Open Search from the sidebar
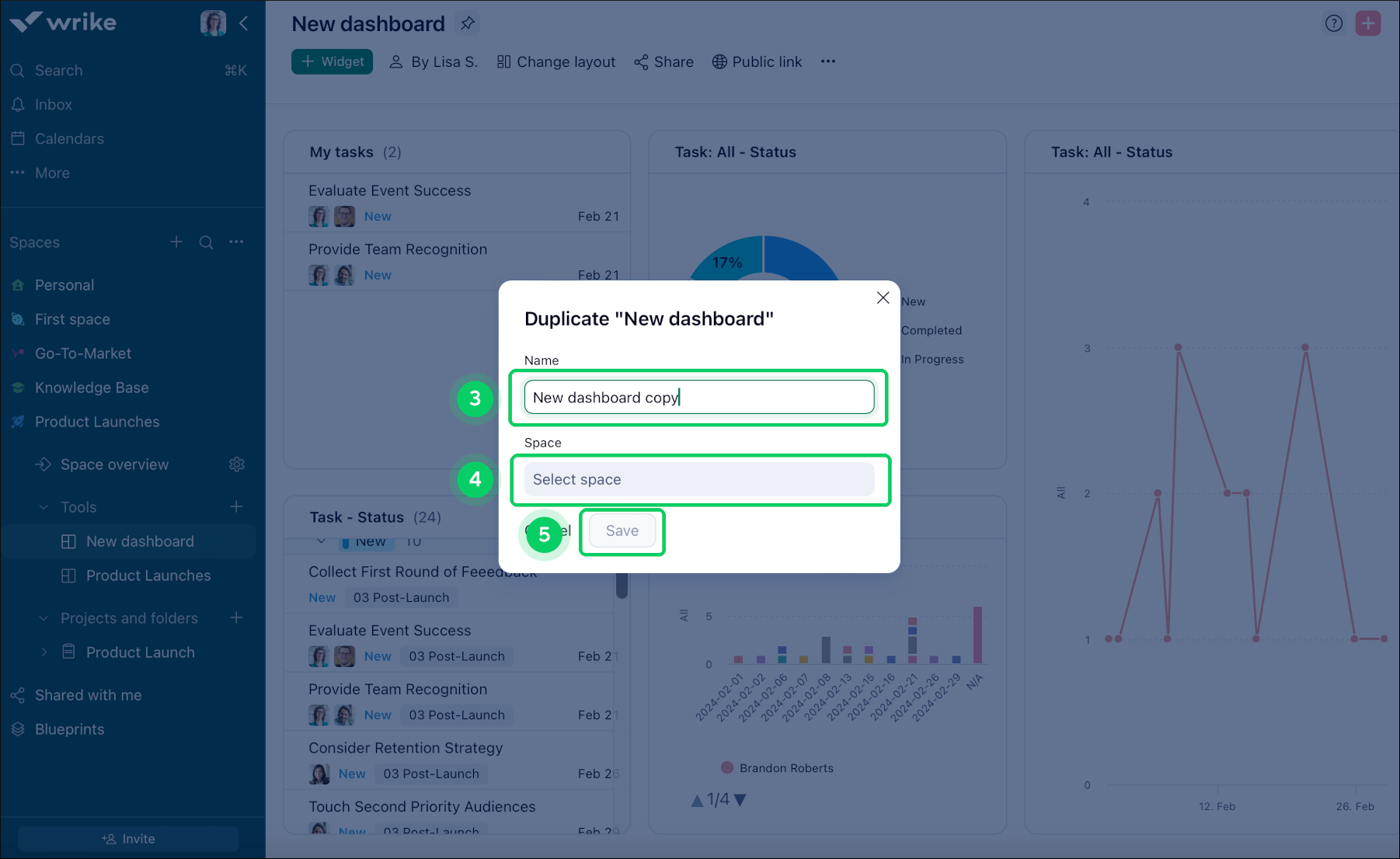Screen dimensions: 1400x859 [58, 70]
